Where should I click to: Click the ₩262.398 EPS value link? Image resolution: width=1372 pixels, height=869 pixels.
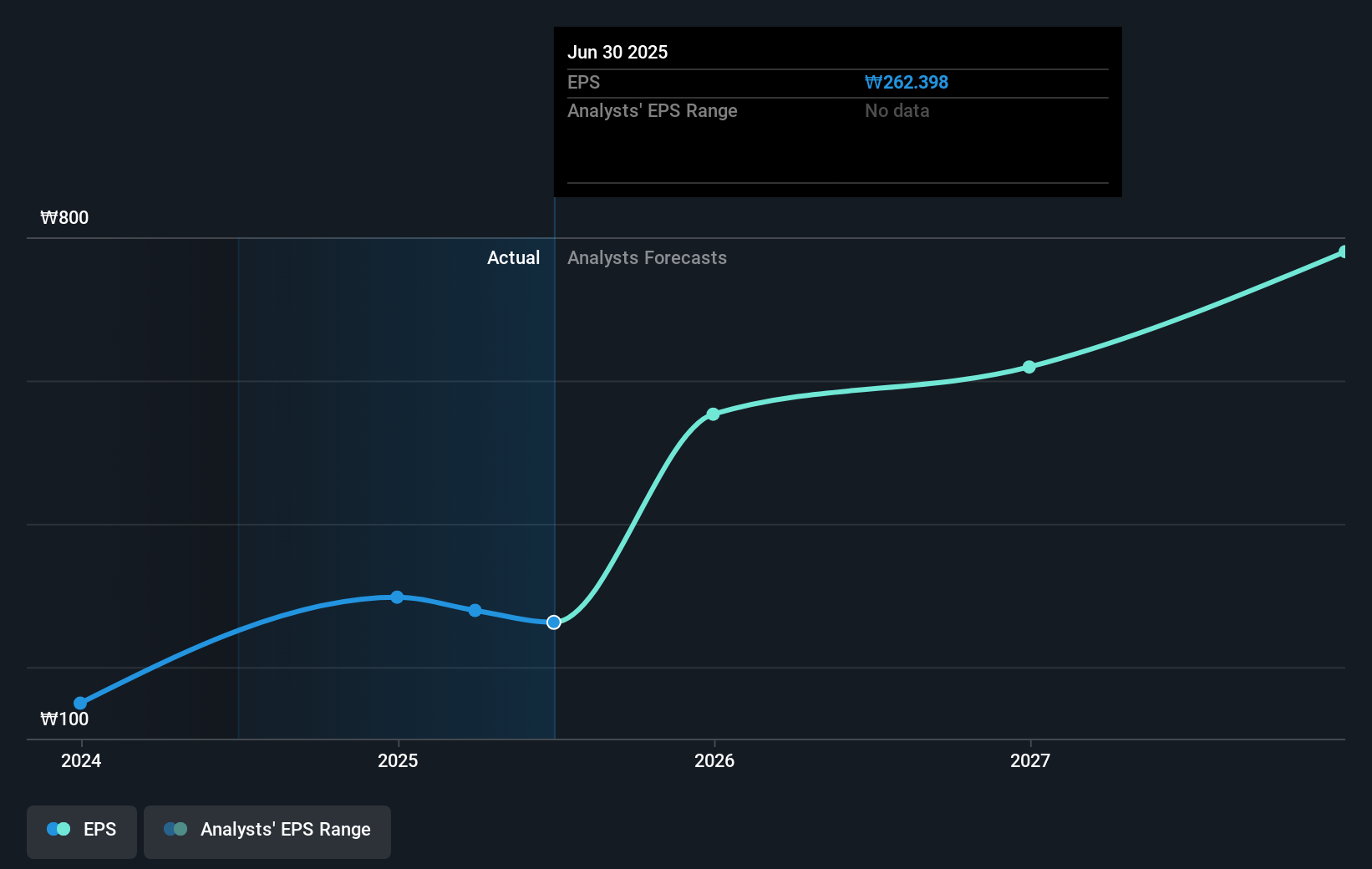906,82
